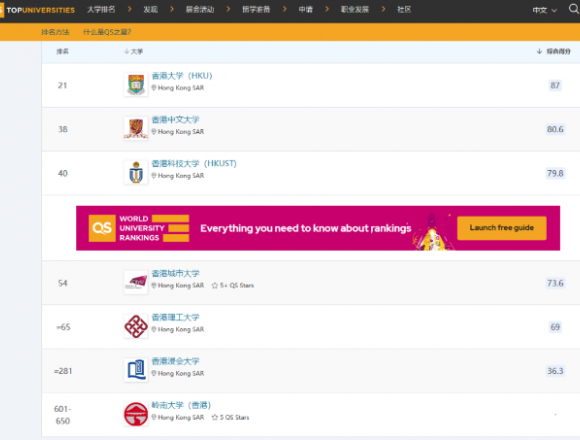
Task: Click the location pin for 香港浸会大学
Action: pyautogui.click(x=154, y=373)
